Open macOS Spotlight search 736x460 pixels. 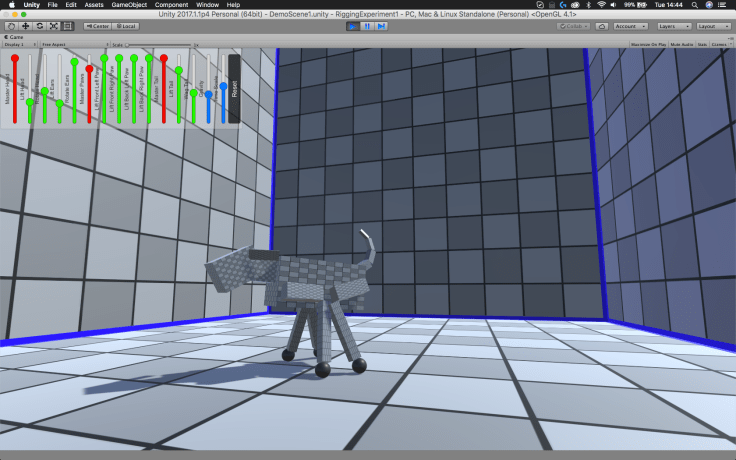(x=694, y=5)
